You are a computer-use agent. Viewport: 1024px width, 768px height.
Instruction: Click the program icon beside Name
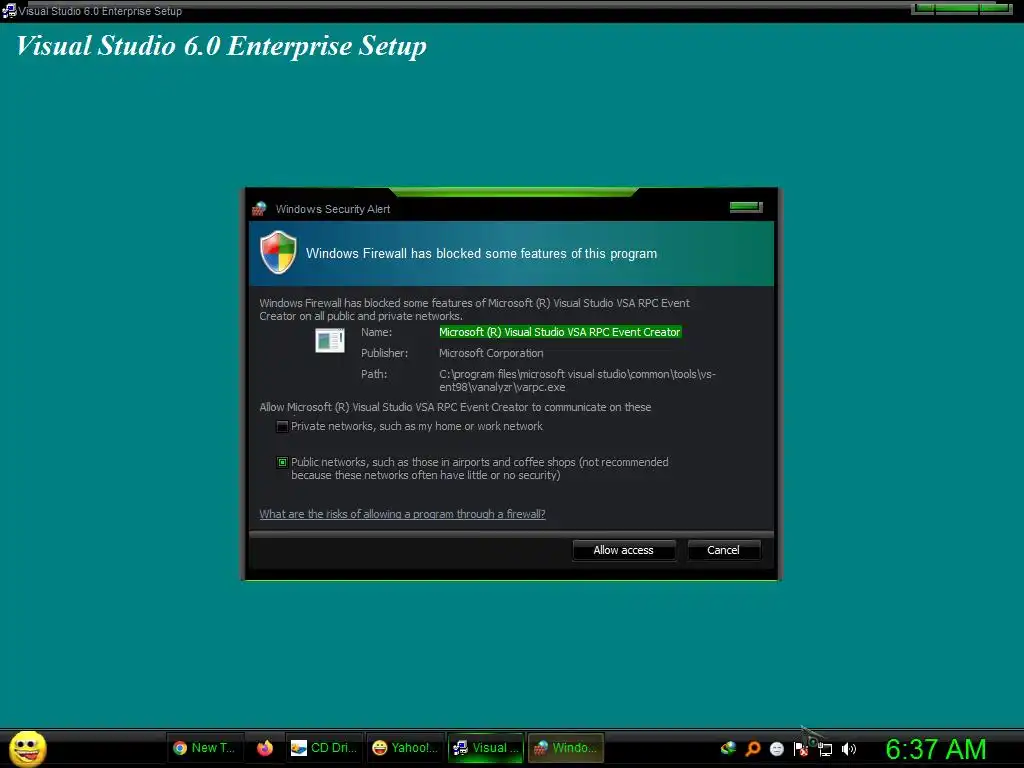point(330,340)
